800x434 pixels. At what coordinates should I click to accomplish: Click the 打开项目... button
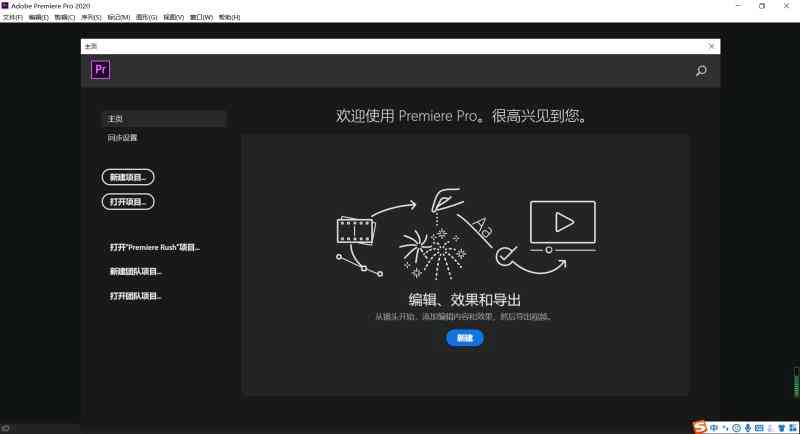tap(128, 201)
